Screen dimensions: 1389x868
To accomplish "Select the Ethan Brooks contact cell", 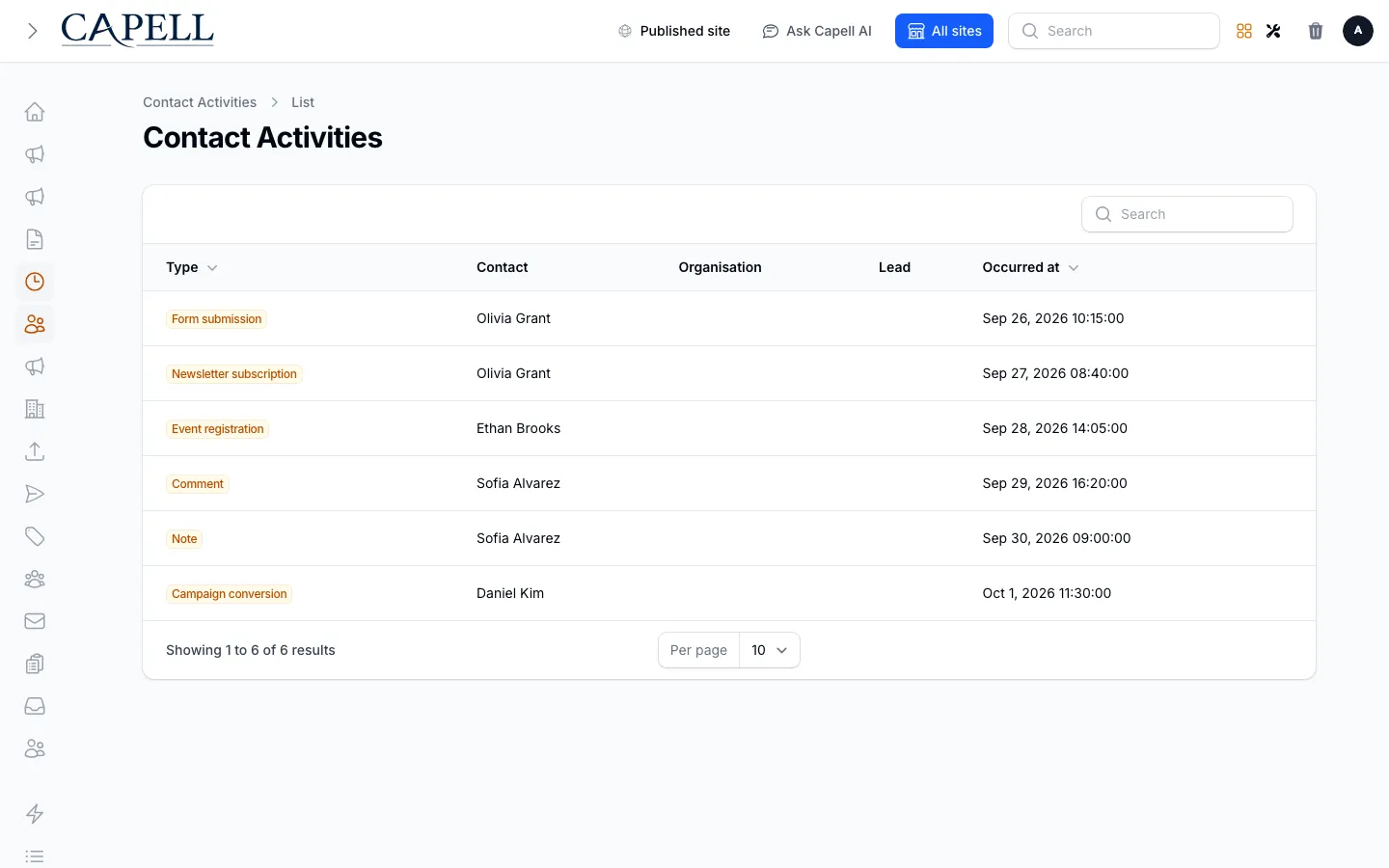I will (518, 428).
